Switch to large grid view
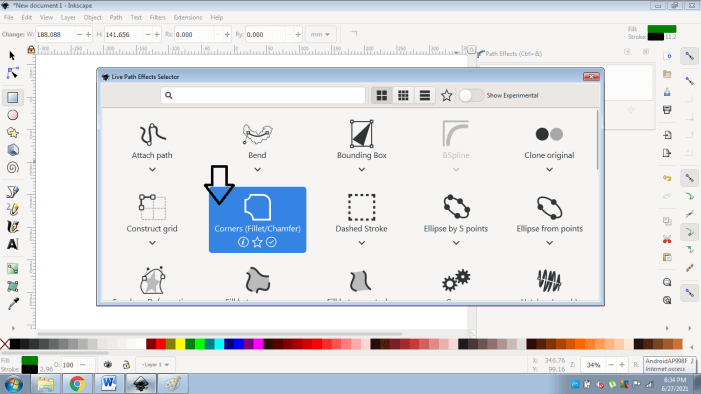 click(382, 95)
